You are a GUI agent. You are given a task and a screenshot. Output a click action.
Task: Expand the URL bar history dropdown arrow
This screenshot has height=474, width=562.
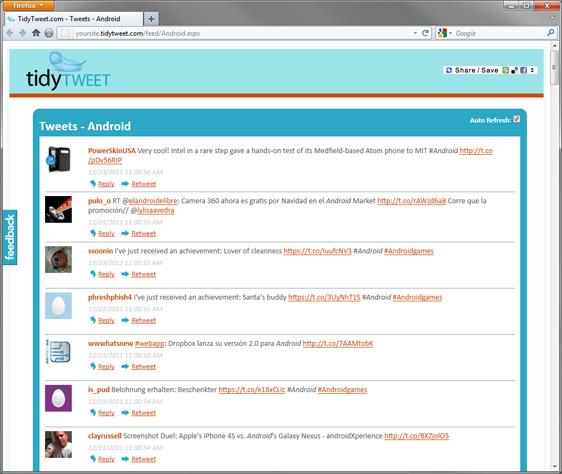point(415,33)
